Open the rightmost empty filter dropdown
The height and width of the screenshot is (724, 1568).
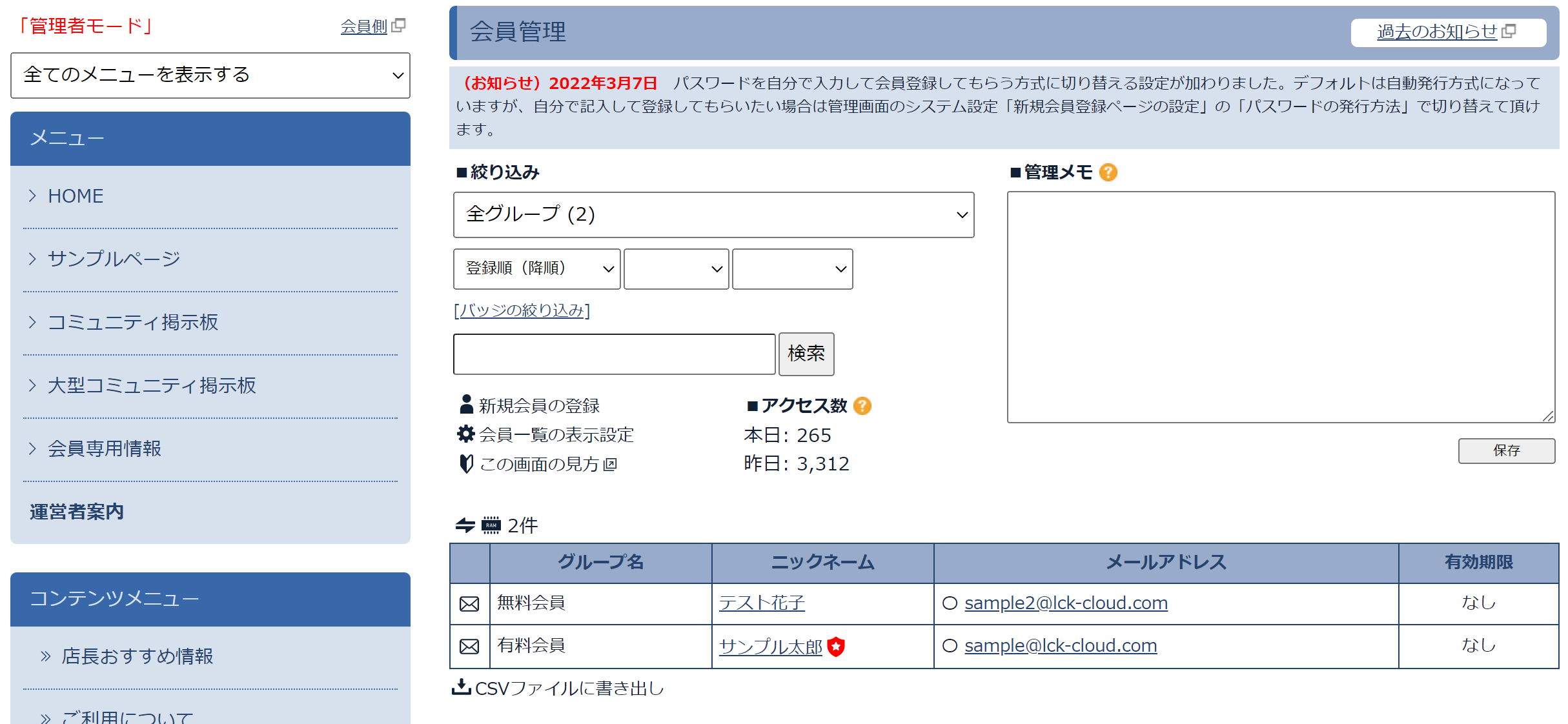pos(793,269)
